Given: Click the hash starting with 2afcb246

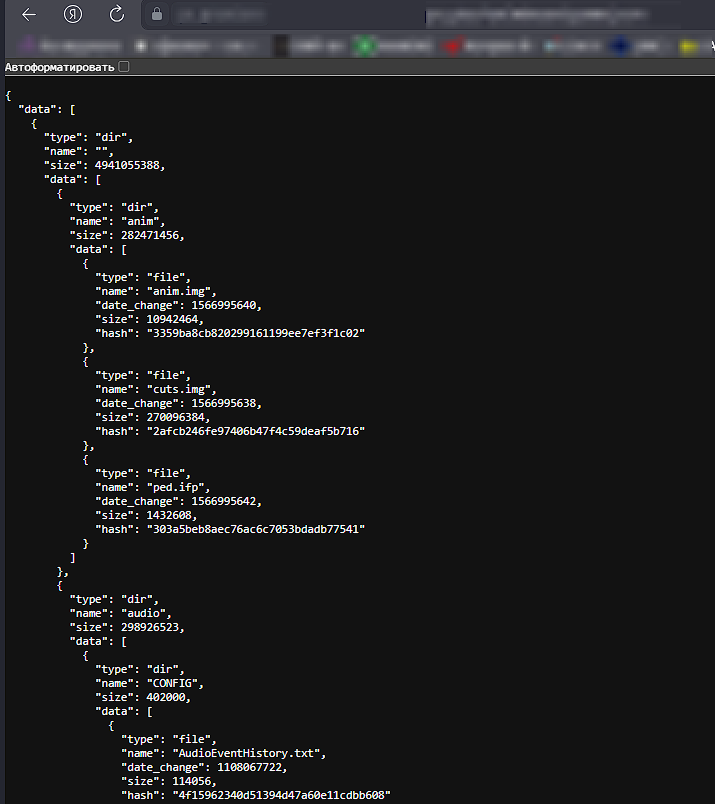Looking at the screenshot, I should (x=255, y=431).
